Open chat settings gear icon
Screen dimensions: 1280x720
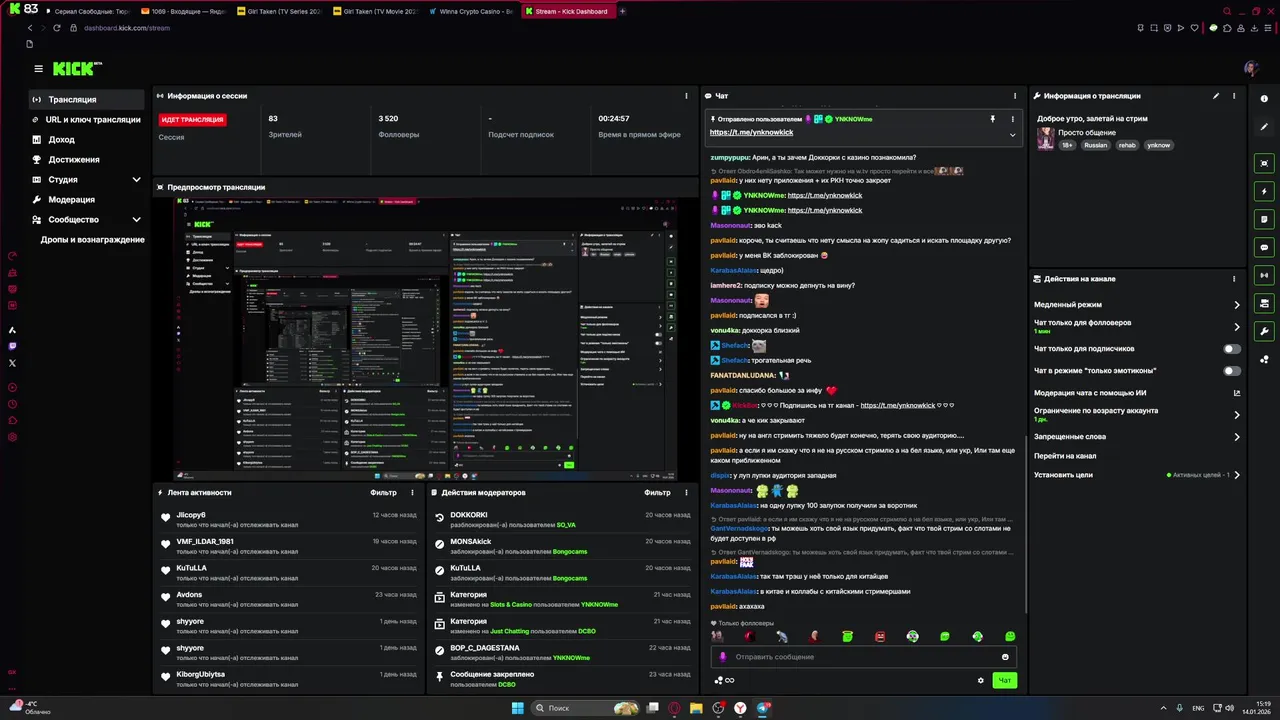click(x=981, y=681)
